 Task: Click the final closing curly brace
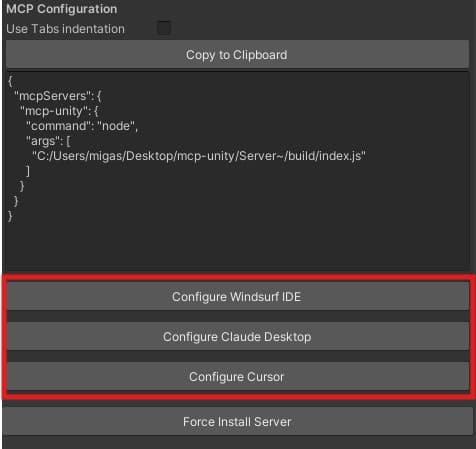pyautogui.click(x=10, y=216)
